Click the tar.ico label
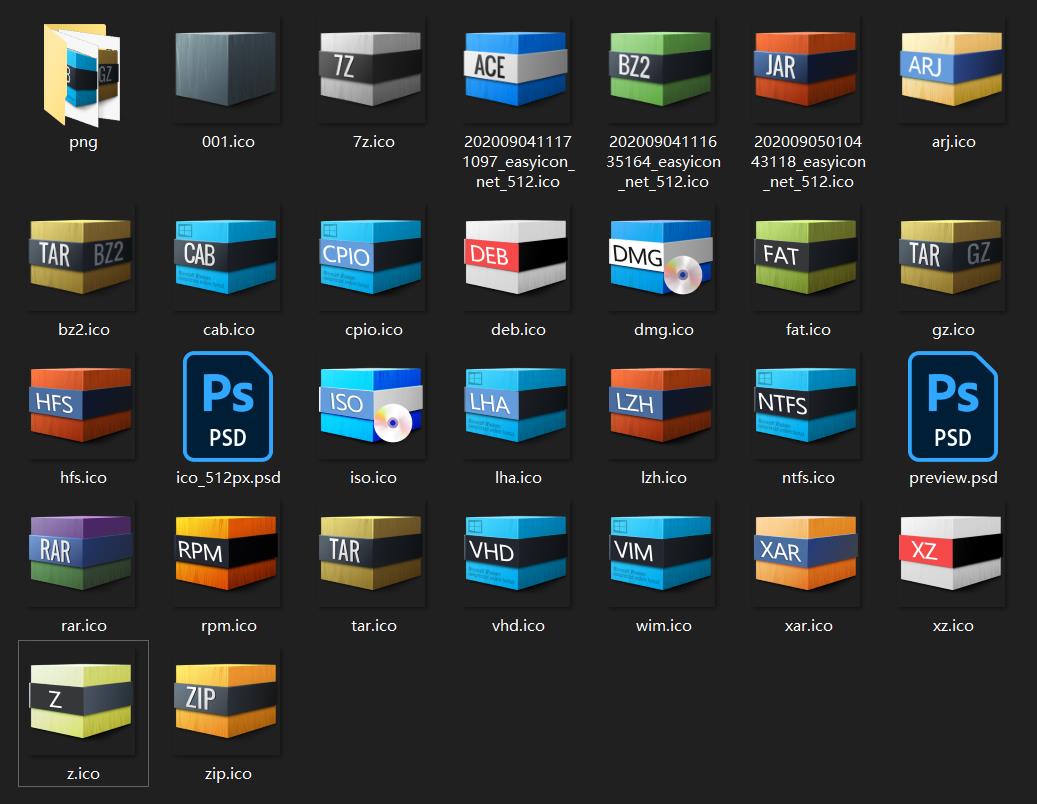 tap(374, 625)
